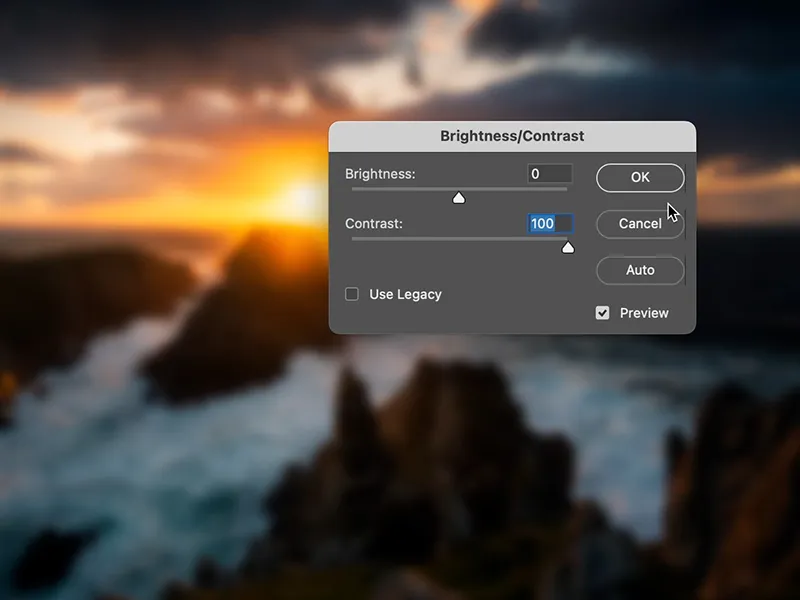Focus the Brightness value field

tap(550, 174)
